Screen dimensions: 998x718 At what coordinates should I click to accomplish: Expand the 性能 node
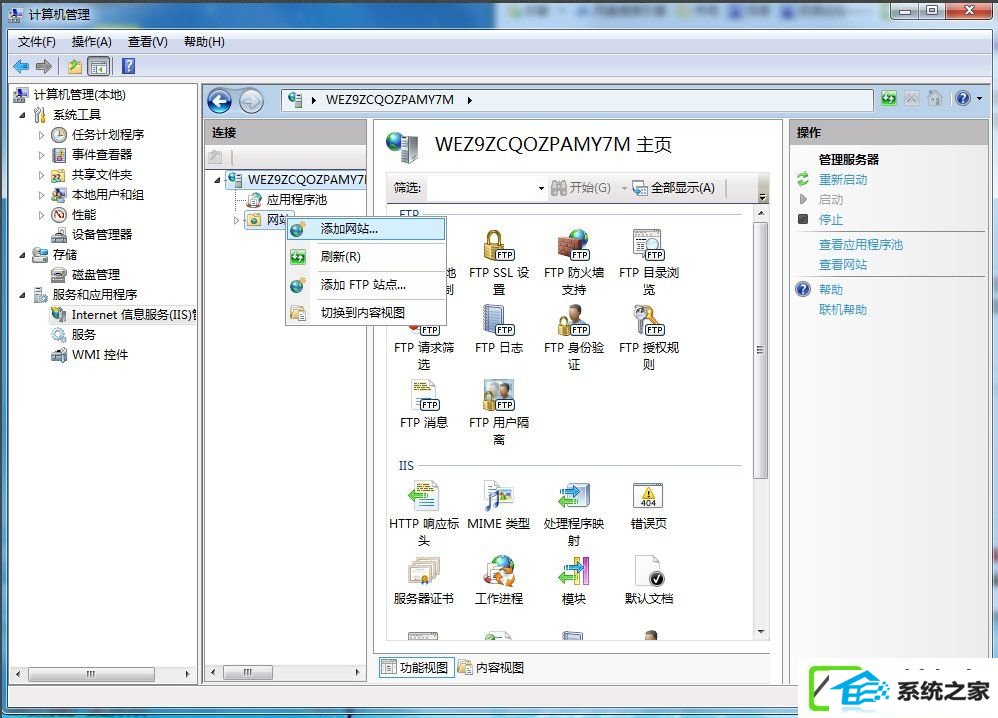click(x=41, y=215)
